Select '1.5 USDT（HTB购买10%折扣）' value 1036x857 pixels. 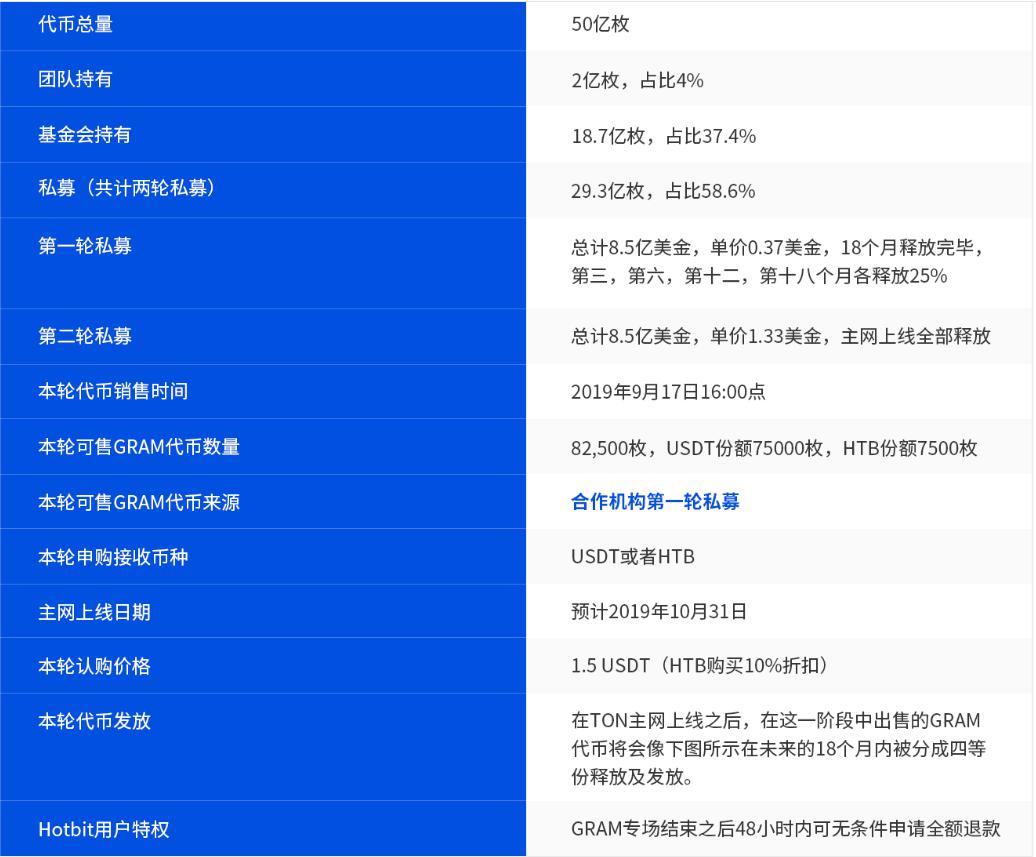pos(699,665)
